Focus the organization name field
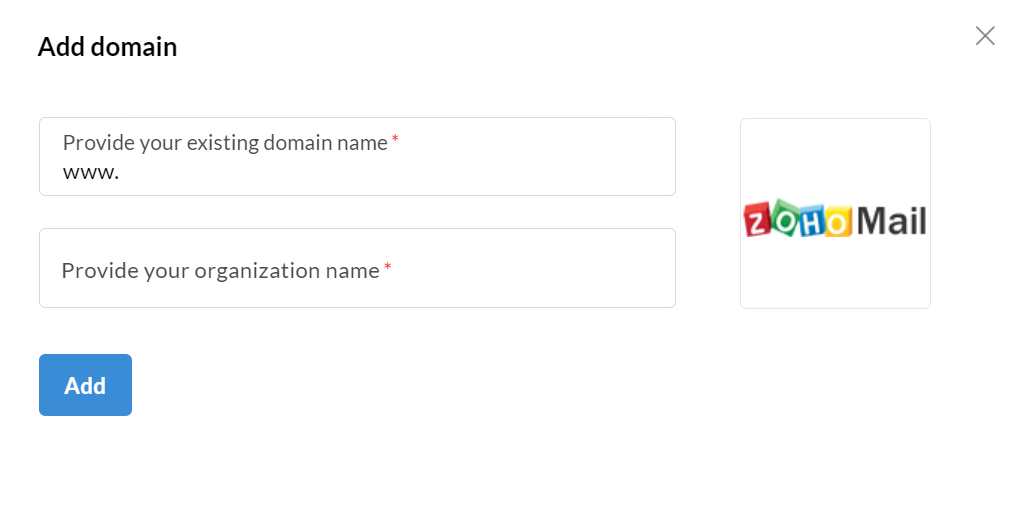 click(357, 268)
